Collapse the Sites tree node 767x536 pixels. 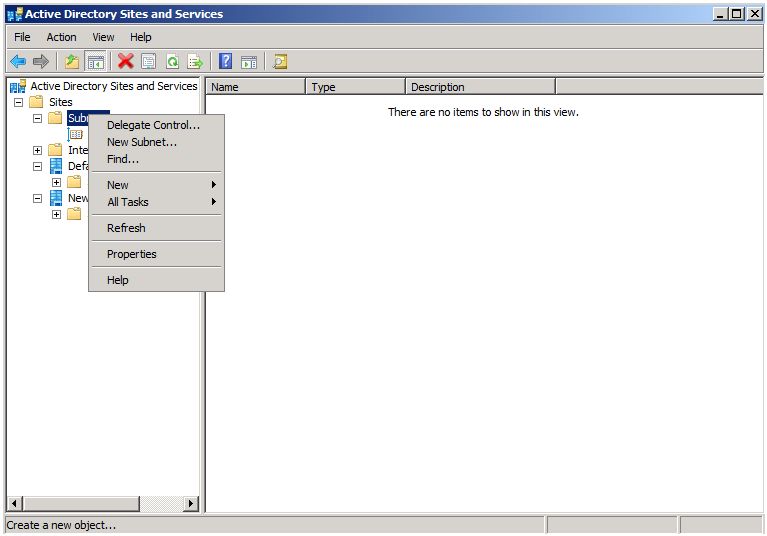[18, 103]
